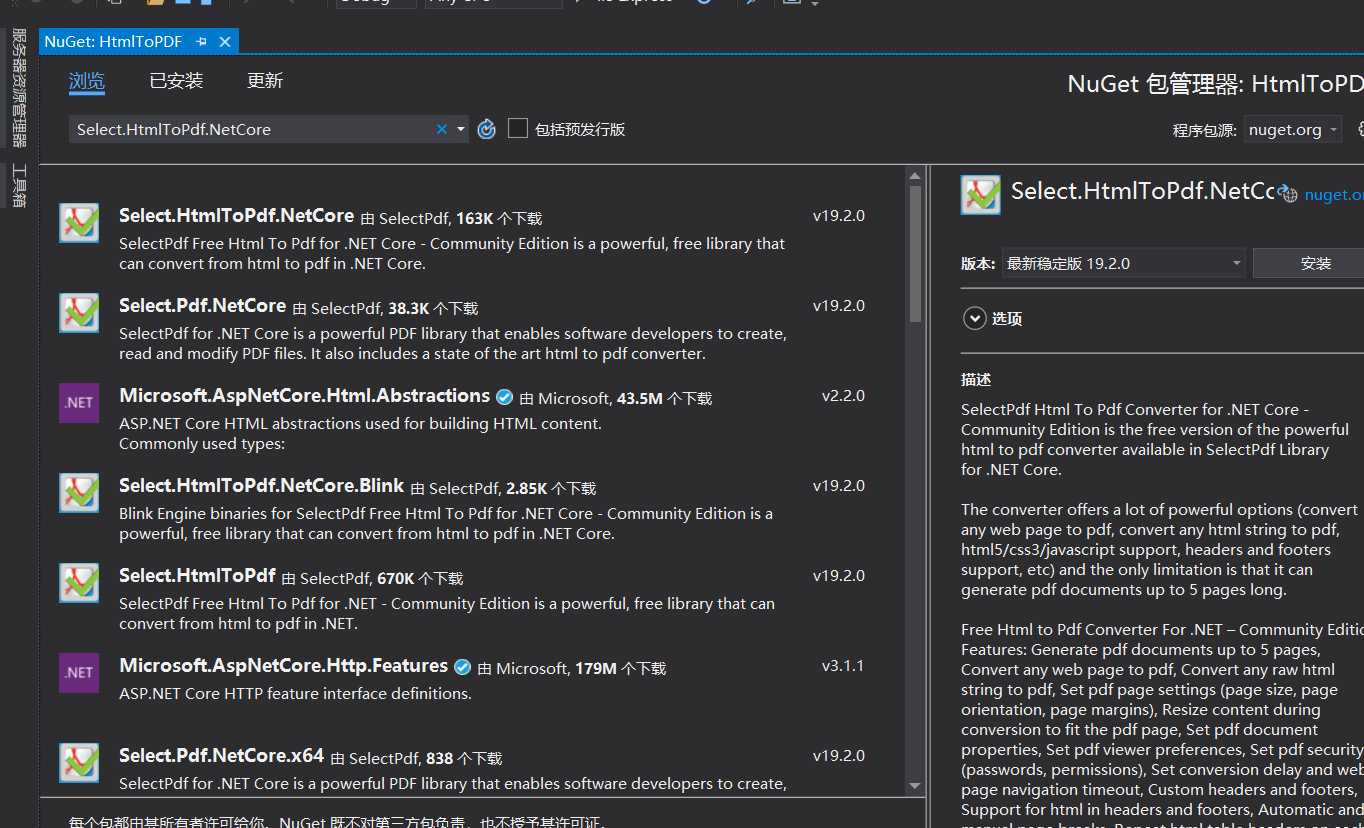Click the Select.Pdf.NetCore.x64 package icon

[79, 763]
